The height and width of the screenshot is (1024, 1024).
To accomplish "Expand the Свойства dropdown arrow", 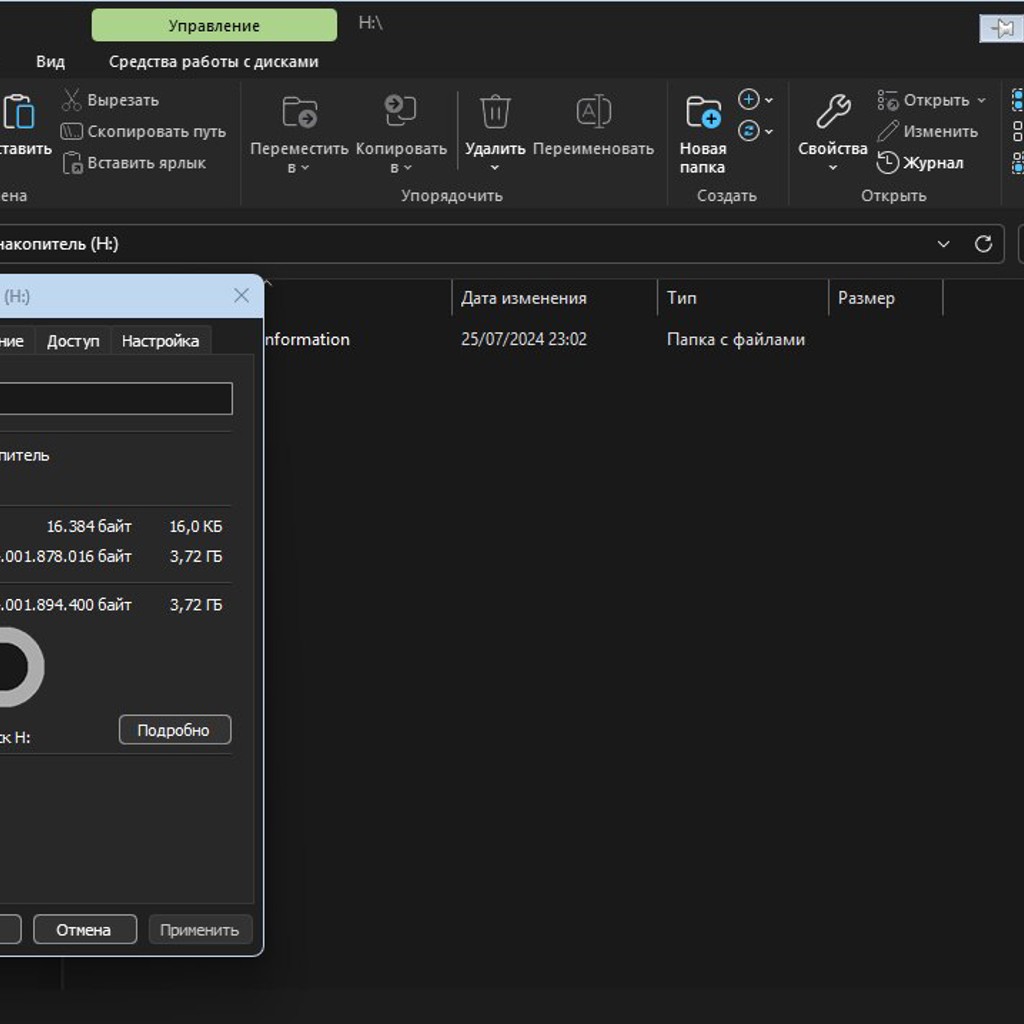I will pos(833,168).
